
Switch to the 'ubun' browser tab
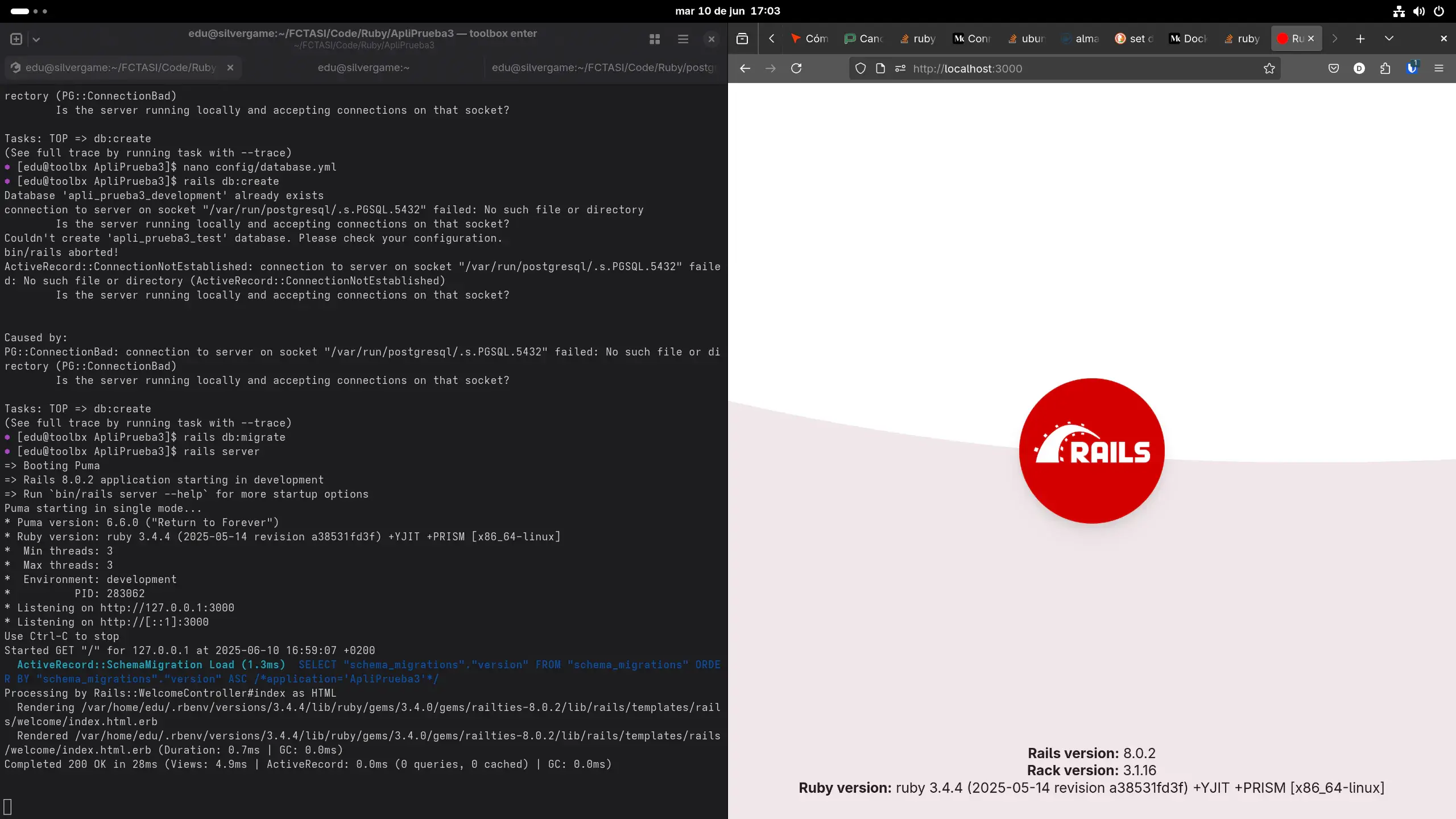point(1025,39)
